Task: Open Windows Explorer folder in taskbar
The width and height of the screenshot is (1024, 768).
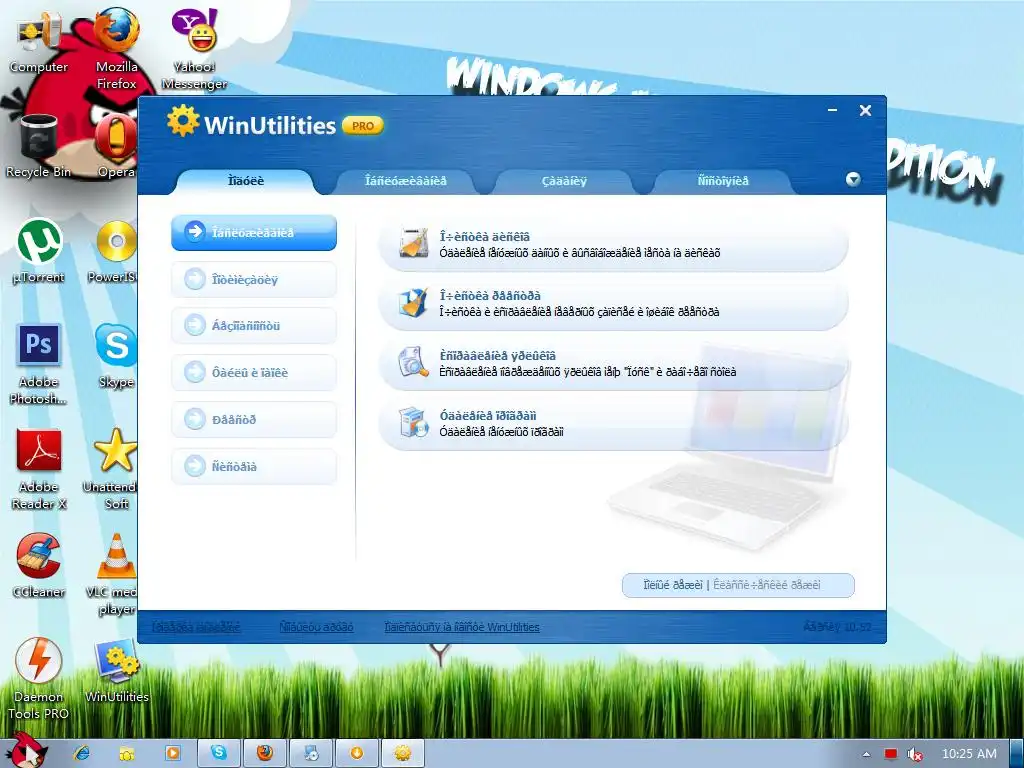Action: tap(127, 753)
